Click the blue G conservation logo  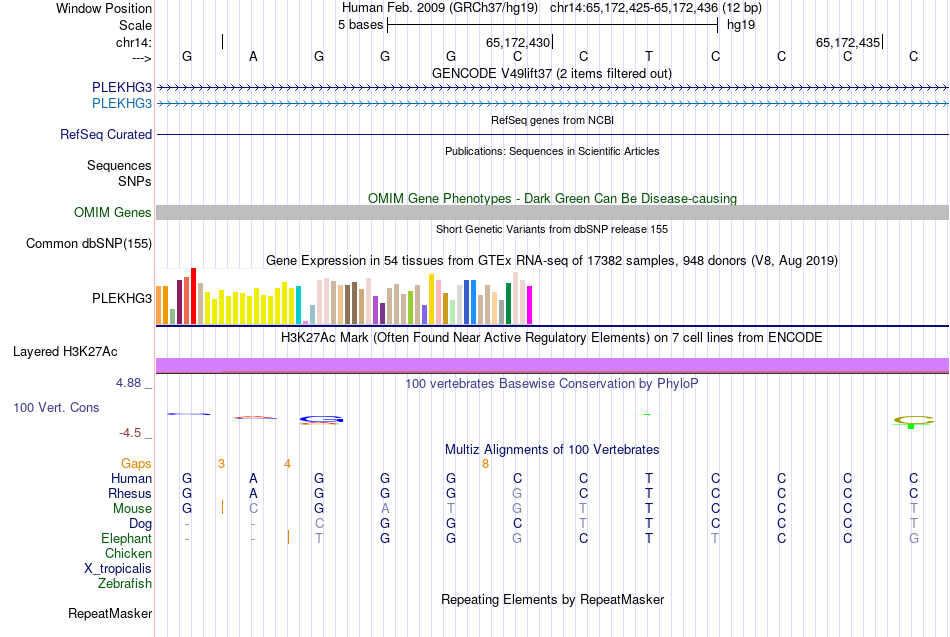tap(321, 419)
